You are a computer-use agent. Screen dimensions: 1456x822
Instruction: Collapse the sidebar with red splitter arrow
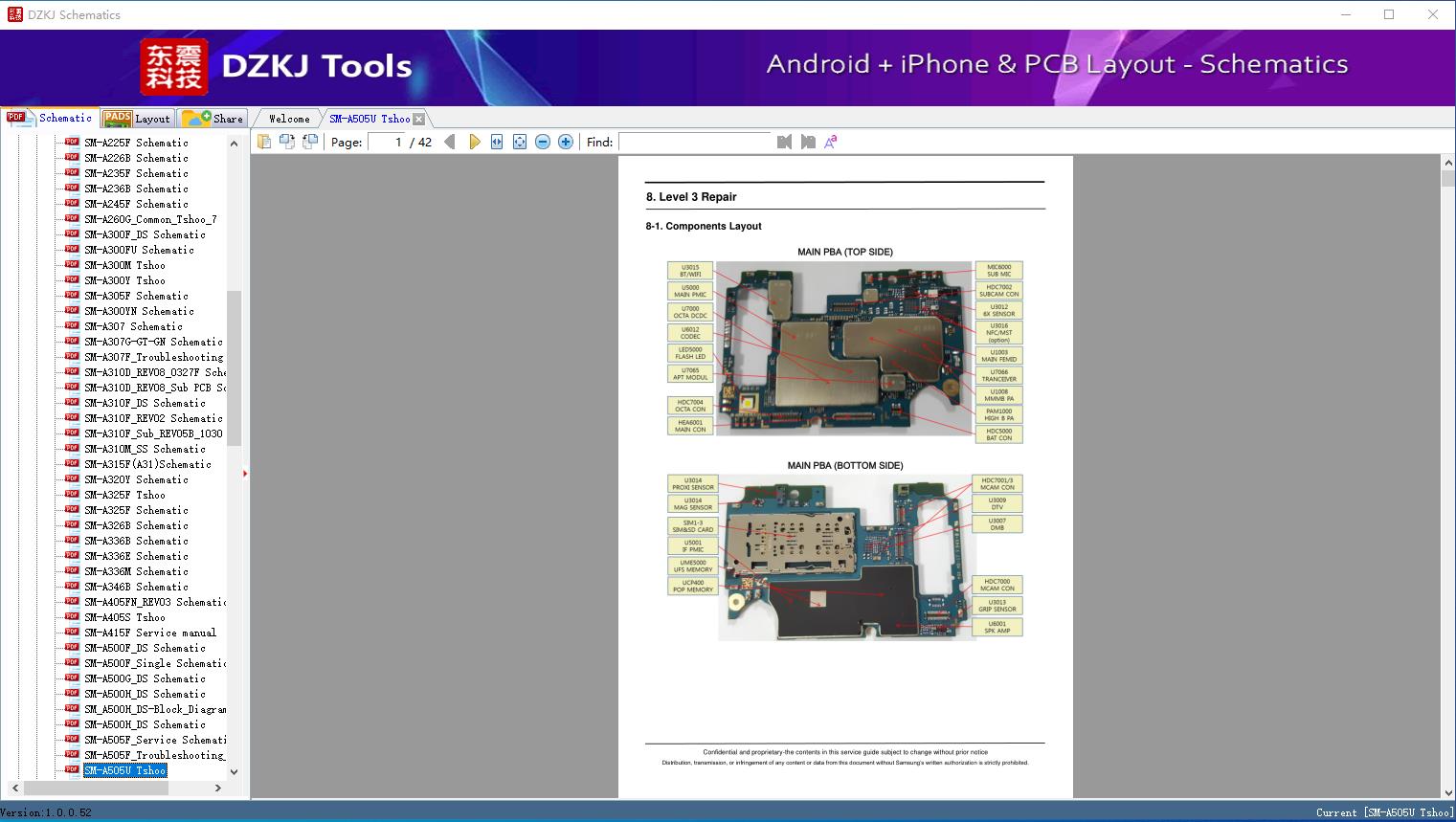pyautogui.click(x=245, y=473)
